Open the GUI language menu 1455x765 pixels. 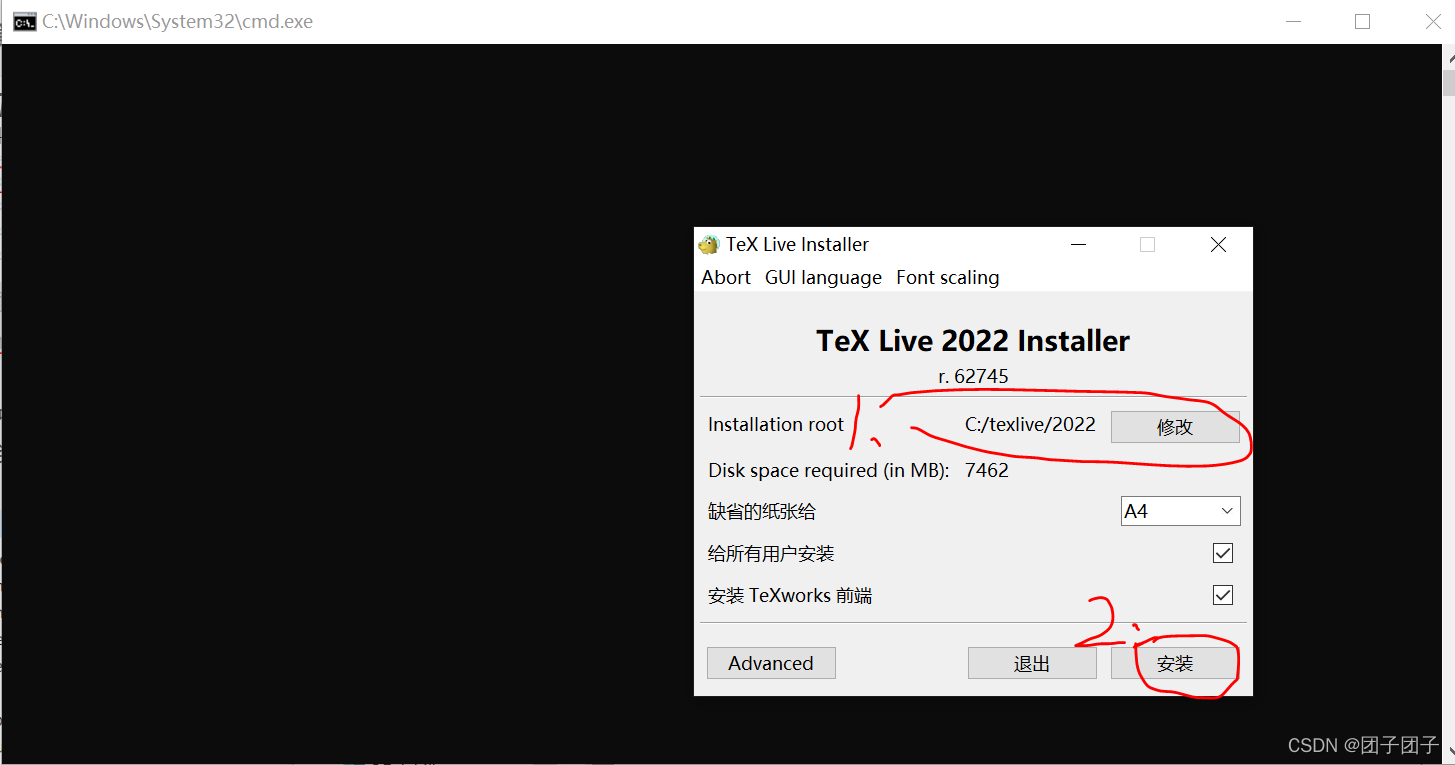pos(823,277)
